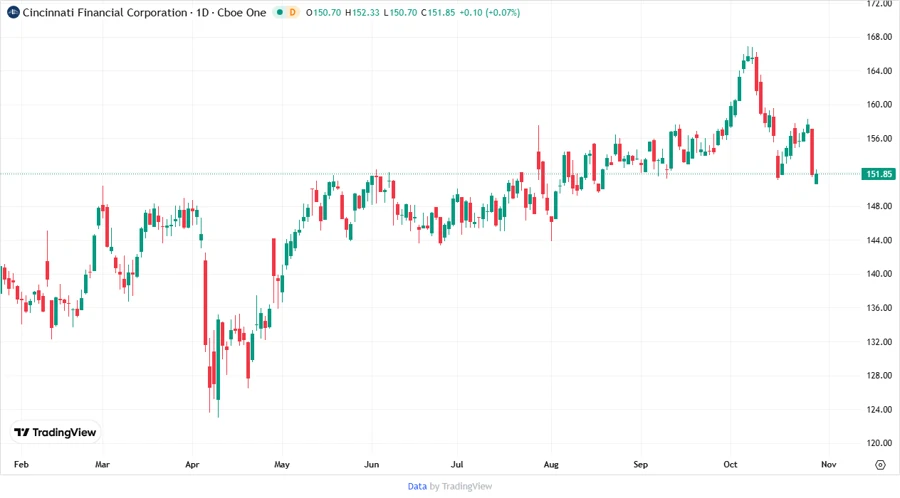The height and width of the screenshot is (498, 900).
Task: Click the Jun label on time axis
Action: coord(371,464)
